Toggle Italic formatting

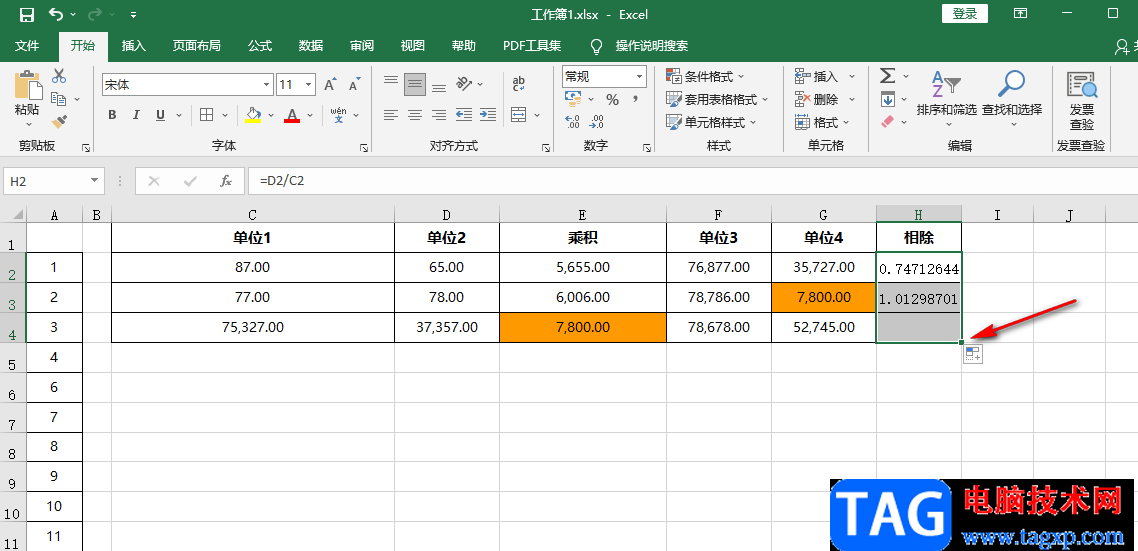tap(136, 115)
